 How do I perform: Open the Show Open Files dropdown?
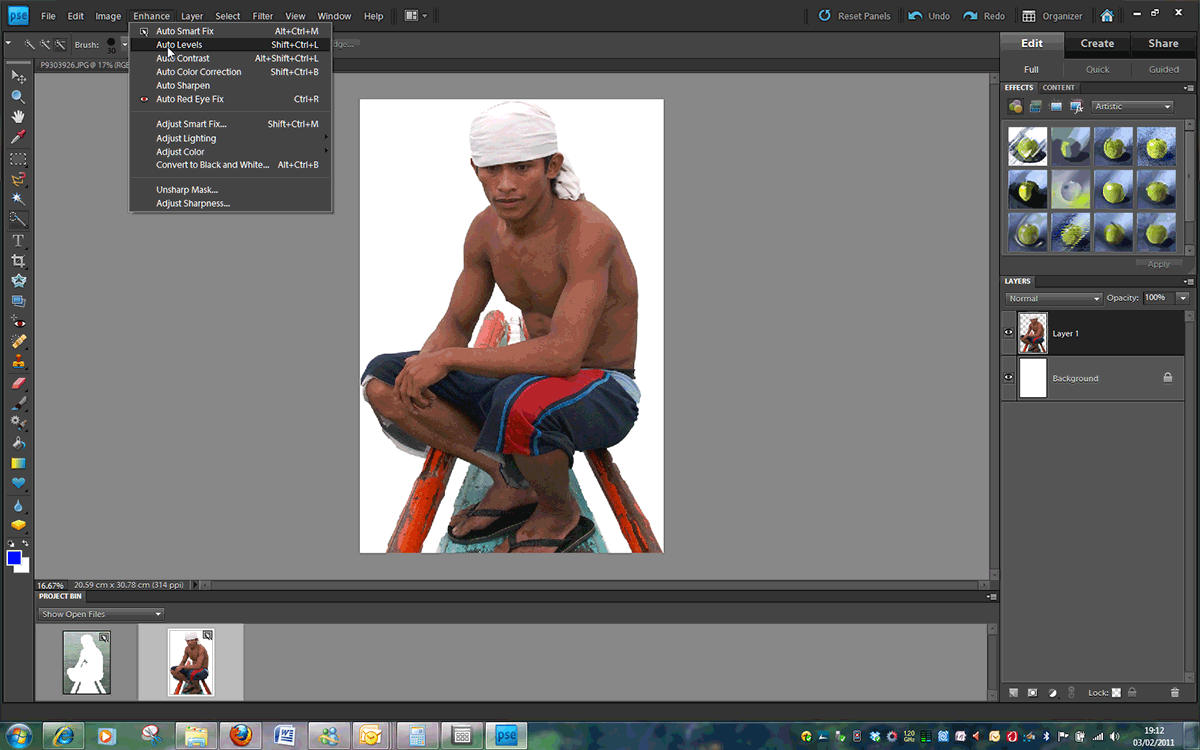point(100,614)
